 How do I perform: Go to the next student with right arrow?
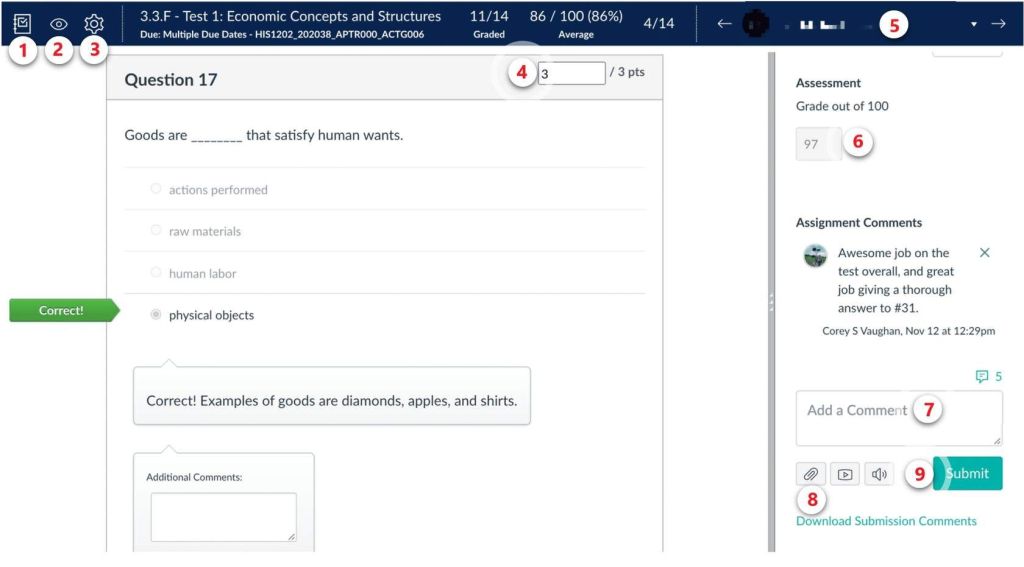[x=999, y=24]
